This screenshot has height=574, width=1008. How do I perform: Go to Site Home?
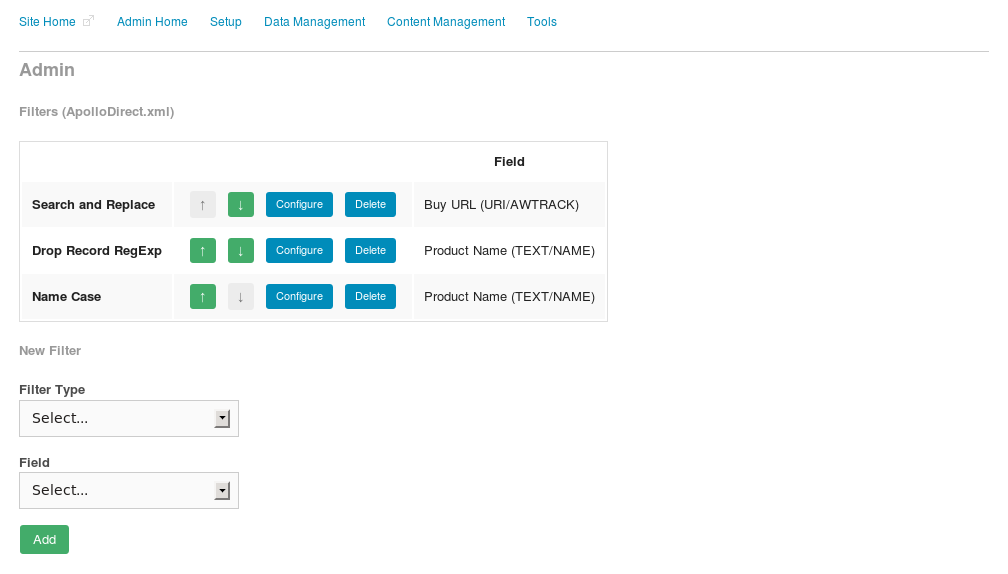point(47,22)
